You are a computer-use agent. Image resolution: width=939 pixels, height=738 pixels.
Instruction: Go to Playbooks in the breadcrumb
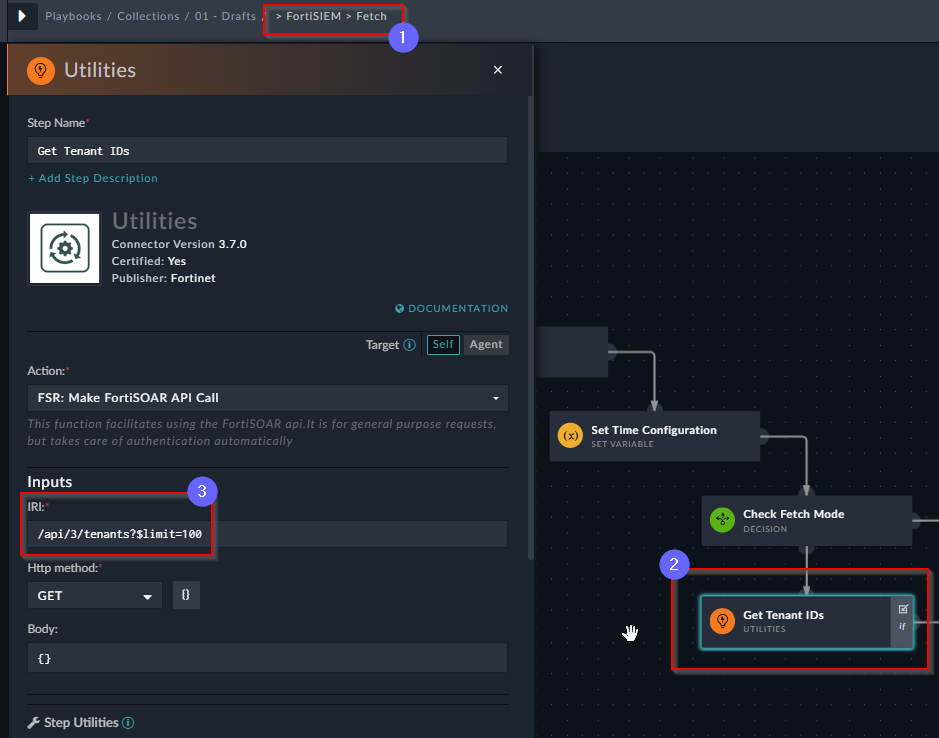[73, 16]
